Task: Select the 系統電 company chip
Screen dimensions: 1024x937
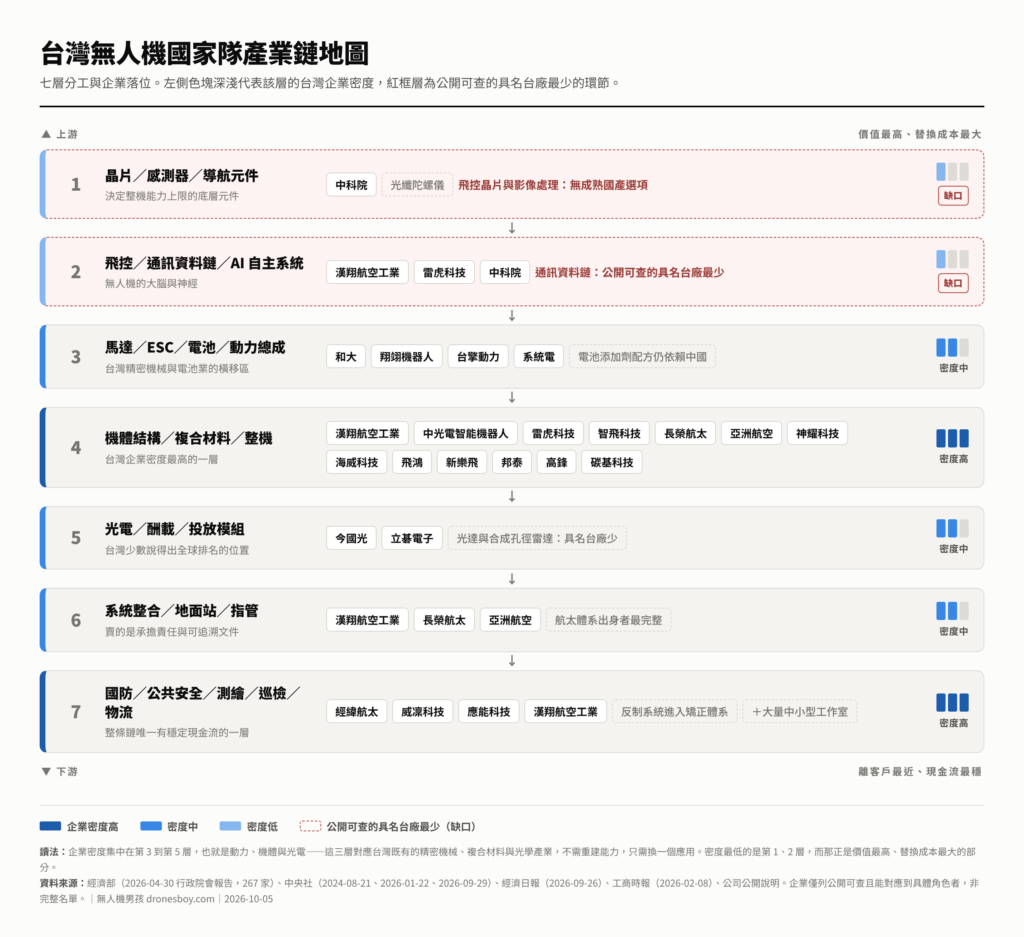Action: [539, 357]
